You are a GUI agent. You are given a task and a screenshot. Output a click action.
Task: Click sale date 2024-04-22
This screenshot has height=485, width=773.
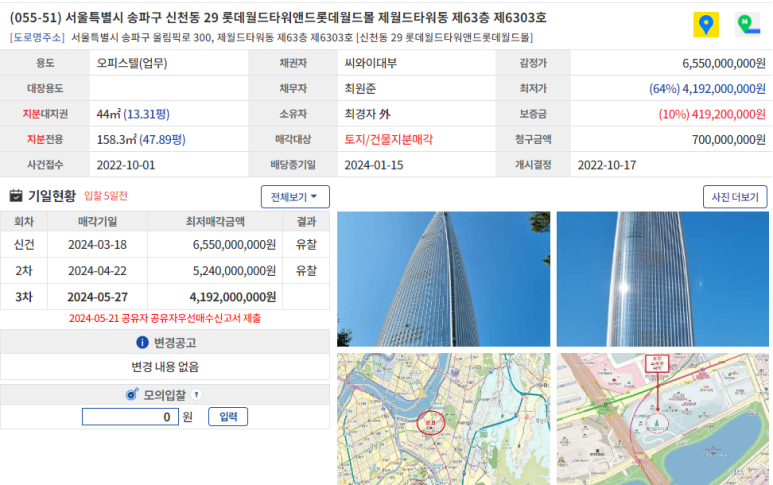pos(97,271)
